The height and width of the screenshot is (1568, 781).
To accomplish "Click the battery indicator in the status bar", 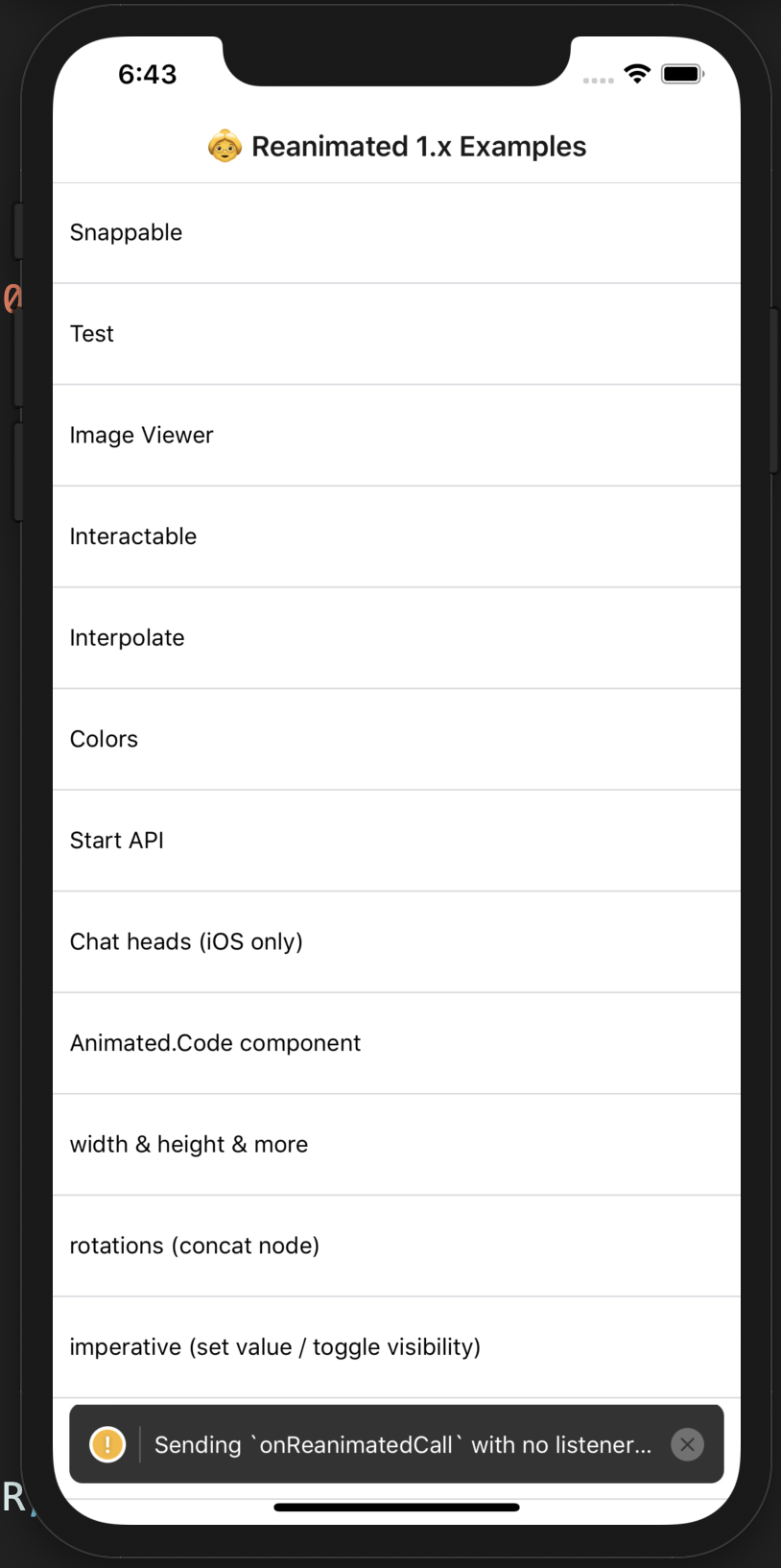I will coord(682,73).
